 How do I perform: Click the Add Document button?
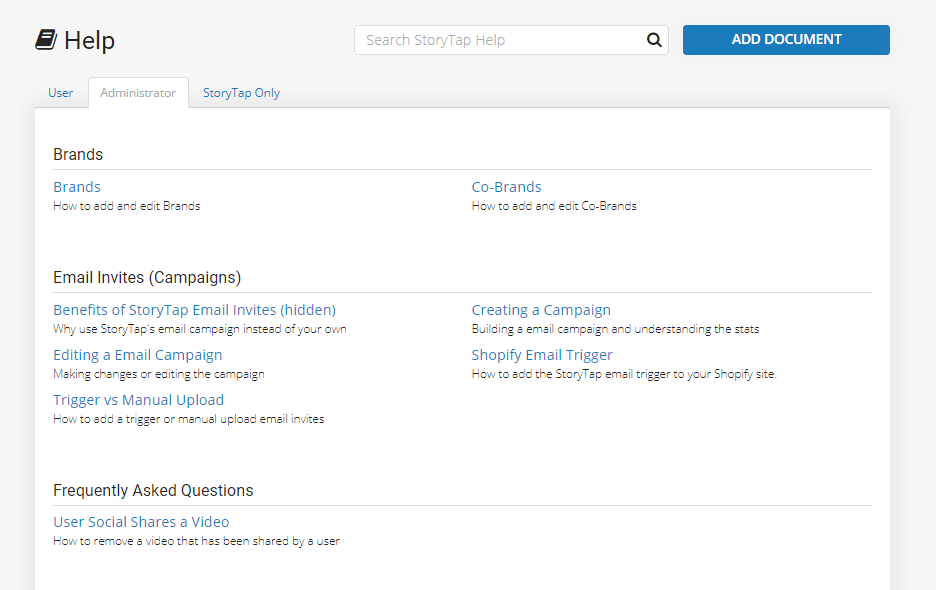786,40
